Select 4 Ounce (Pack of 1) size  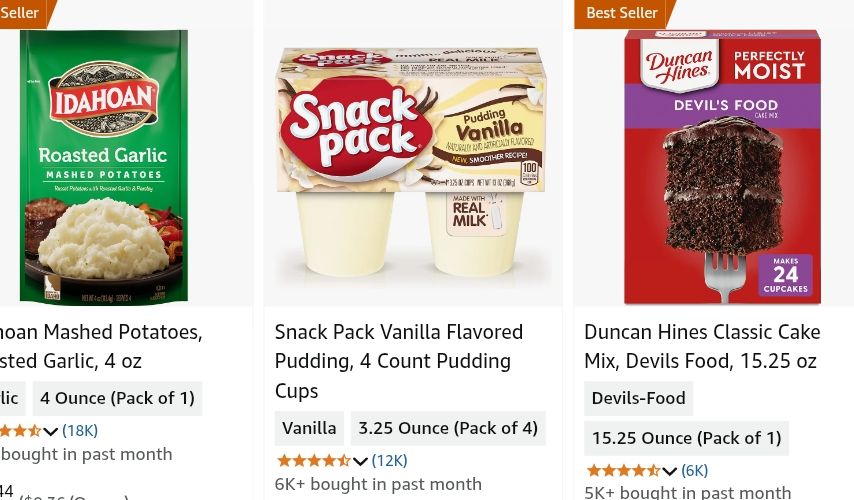(117, 398)
